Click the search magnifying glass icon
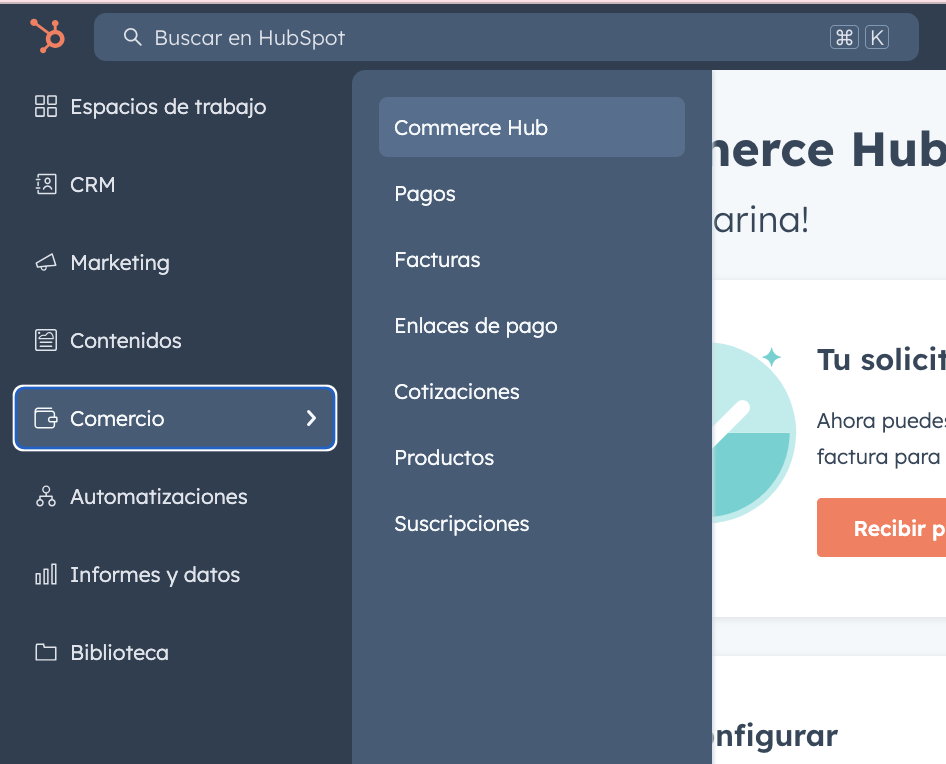The height and width of the screenshot is (764, 946). [132, 37]
